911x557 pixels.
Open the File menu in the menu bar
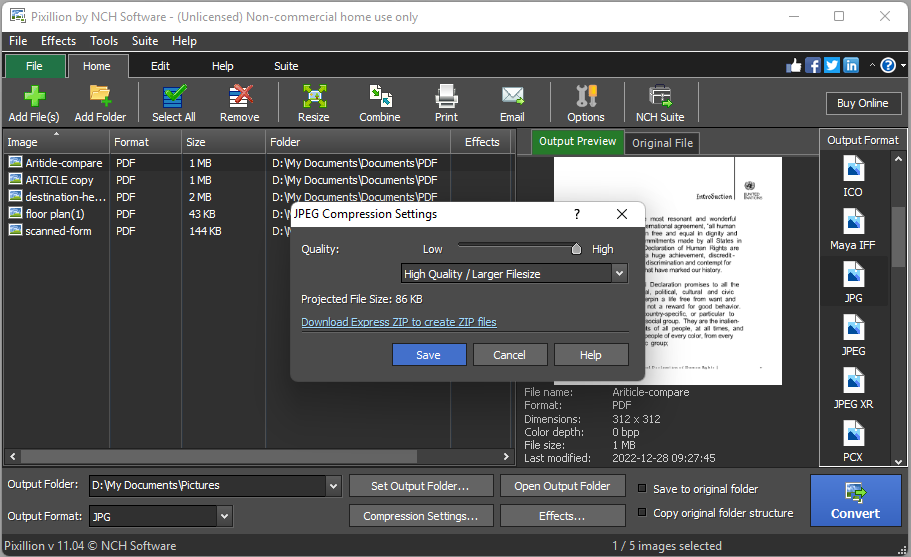[x=18, y=41]
